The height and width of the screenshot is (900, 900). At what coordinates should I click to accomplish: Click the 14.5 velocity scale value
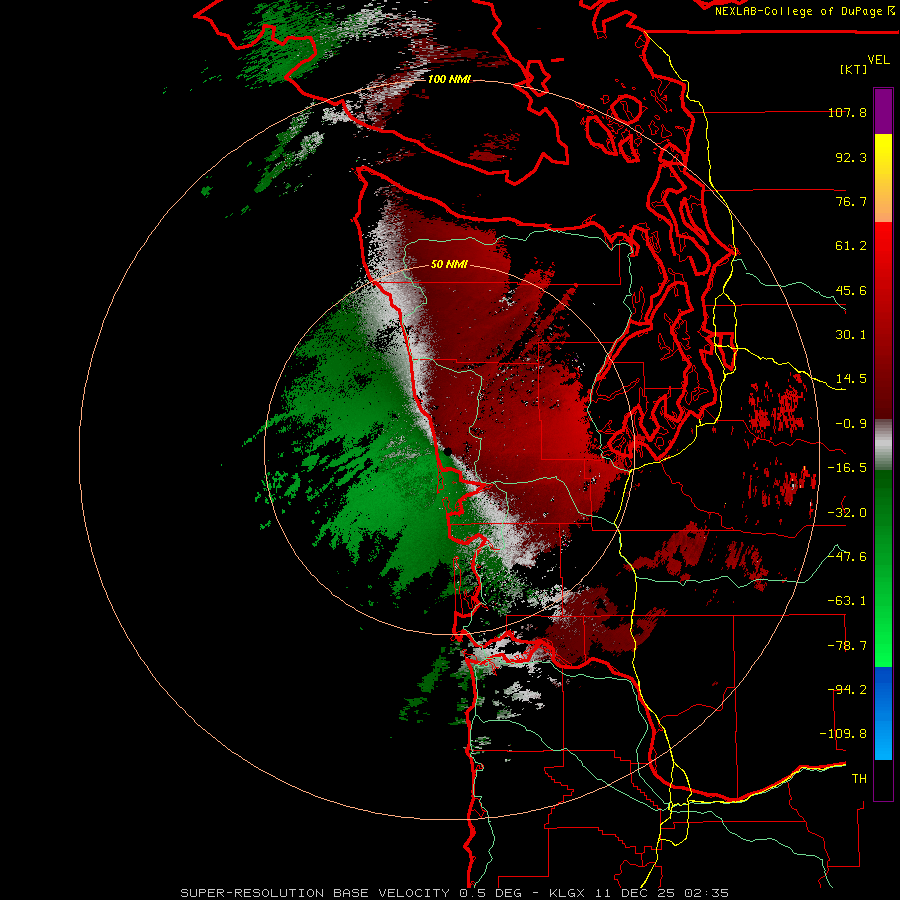click(x=851, y=379)
